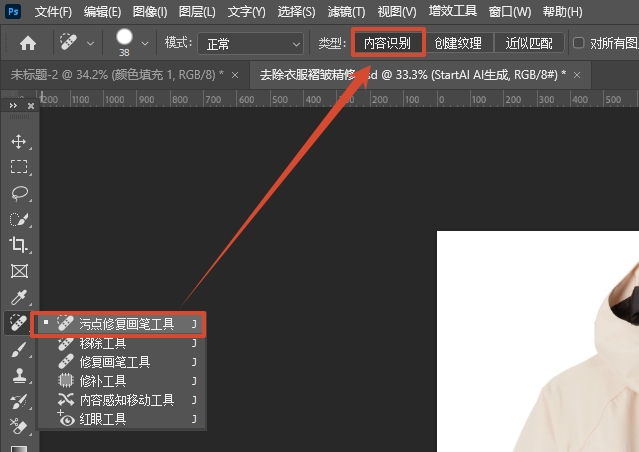
Task: Select the Move tool
Action: point(19,141)
